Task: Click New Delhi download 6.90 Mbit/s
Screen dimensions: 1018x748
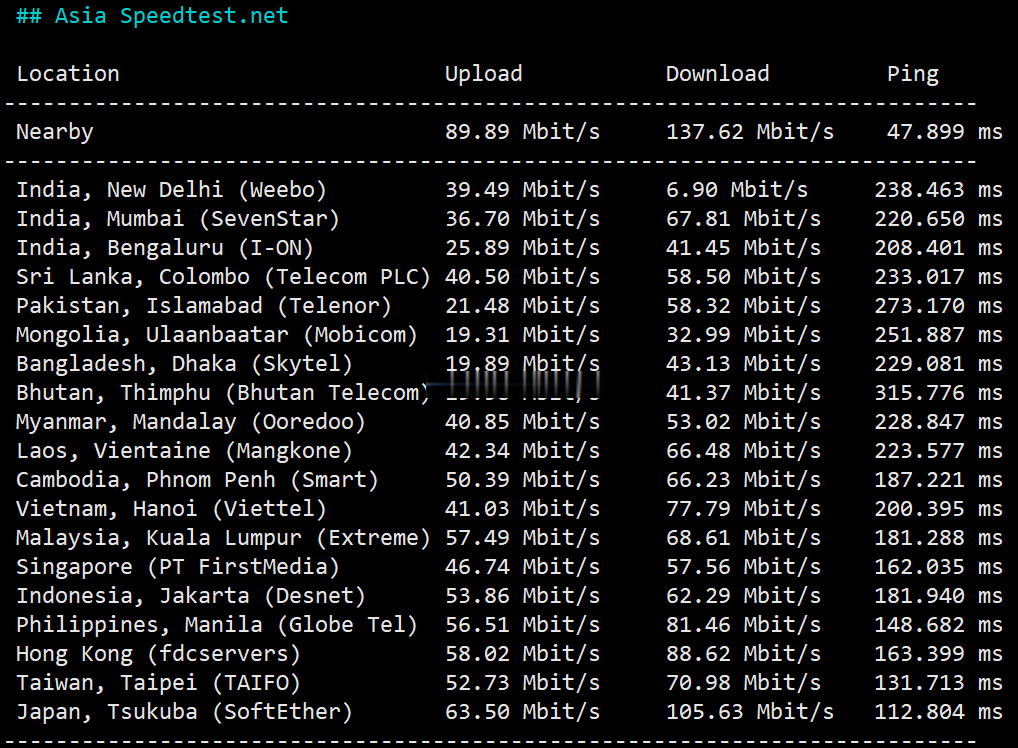Action: coord(737,190)
